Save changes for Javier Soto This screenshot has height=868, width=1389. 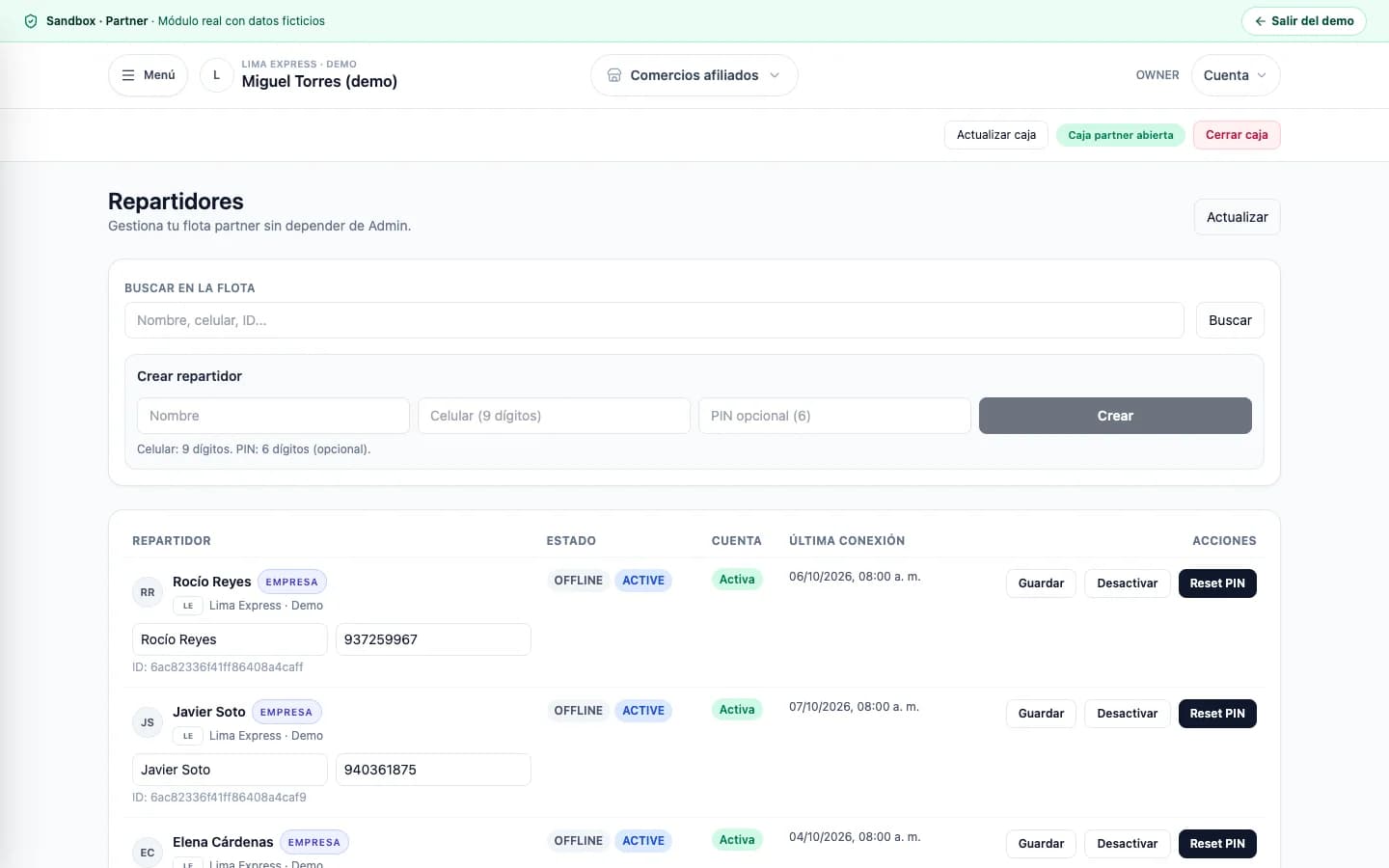[x=1041, y=714]
